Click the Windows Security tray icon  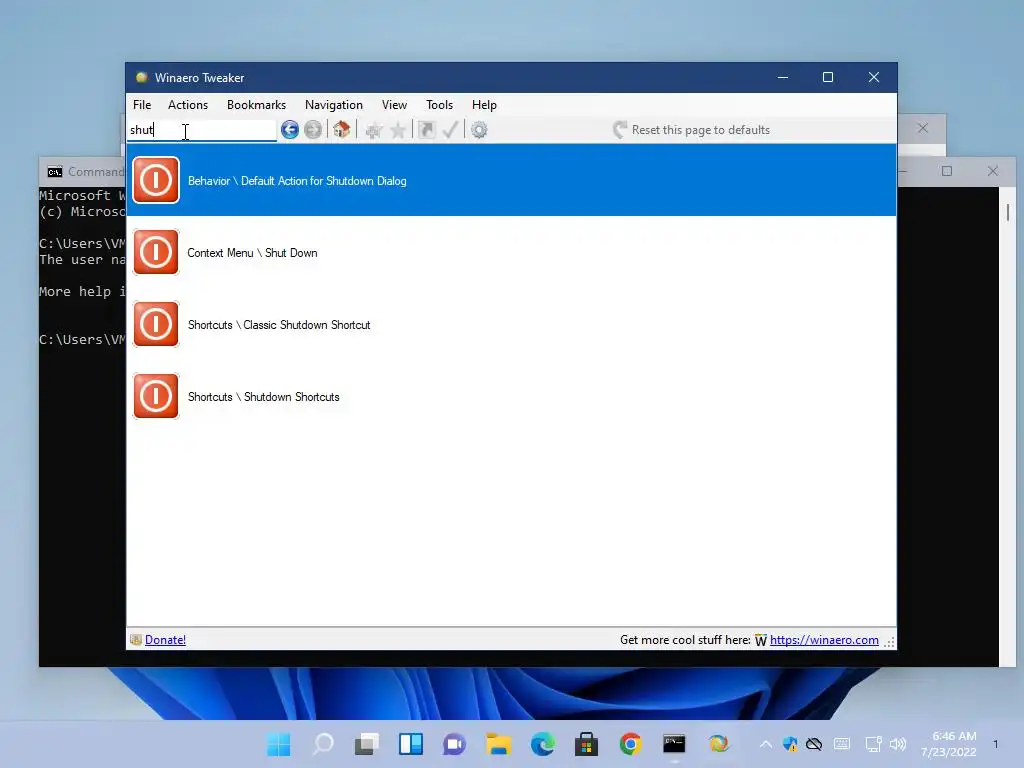[x=790, y=744]
